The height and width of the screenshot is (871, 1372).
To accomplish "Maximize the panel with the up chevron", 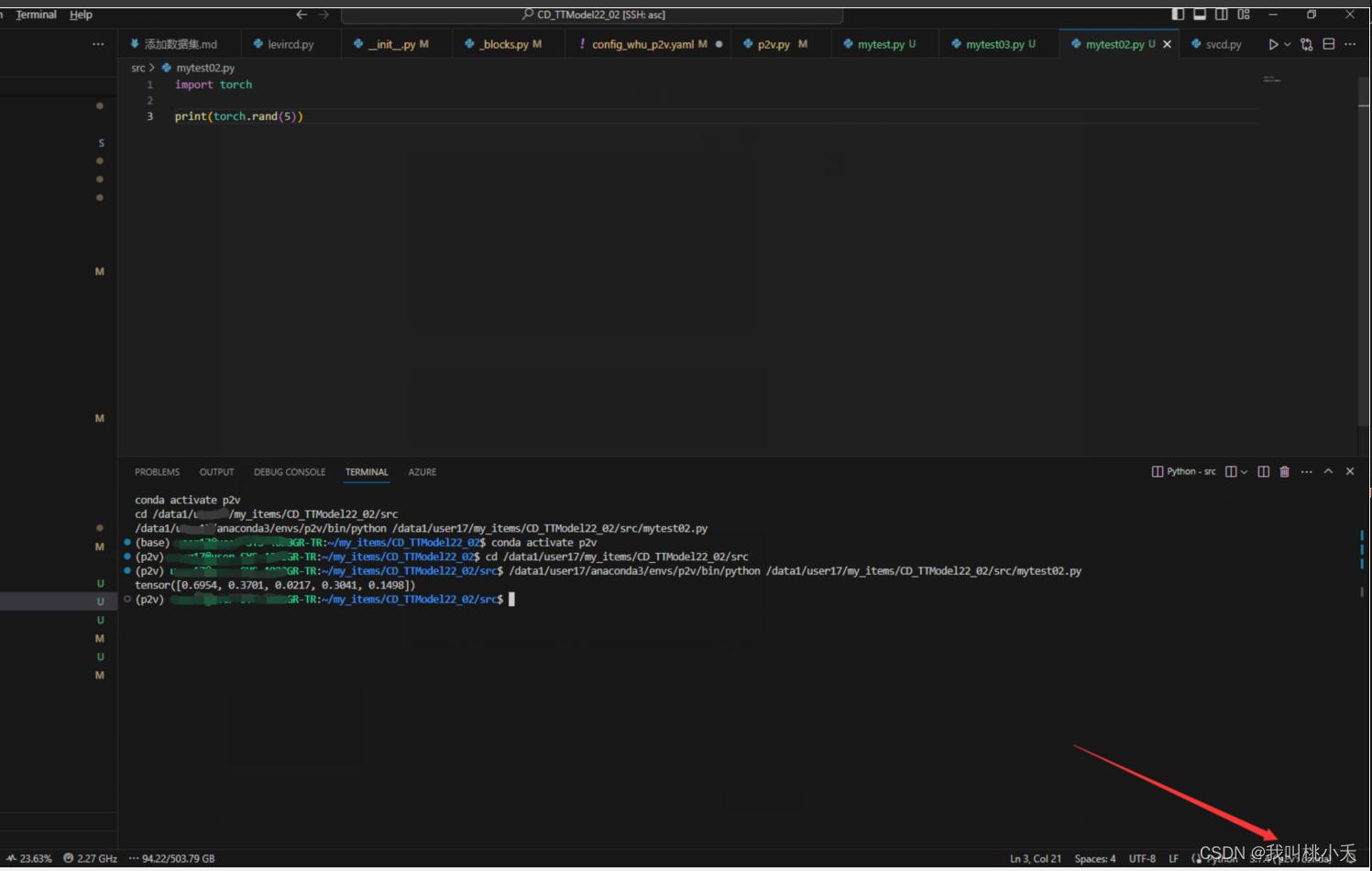I will 1328,471.
